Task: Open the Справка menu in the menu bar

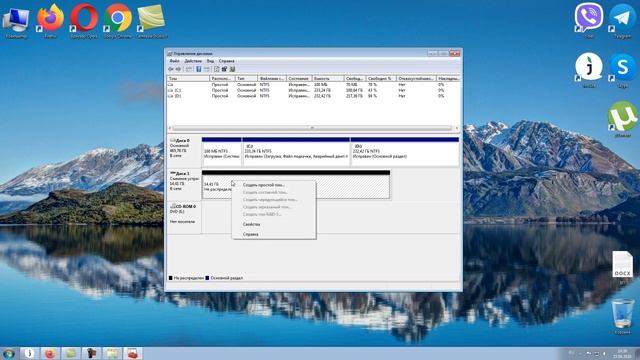Action: [x=227, y=61]
